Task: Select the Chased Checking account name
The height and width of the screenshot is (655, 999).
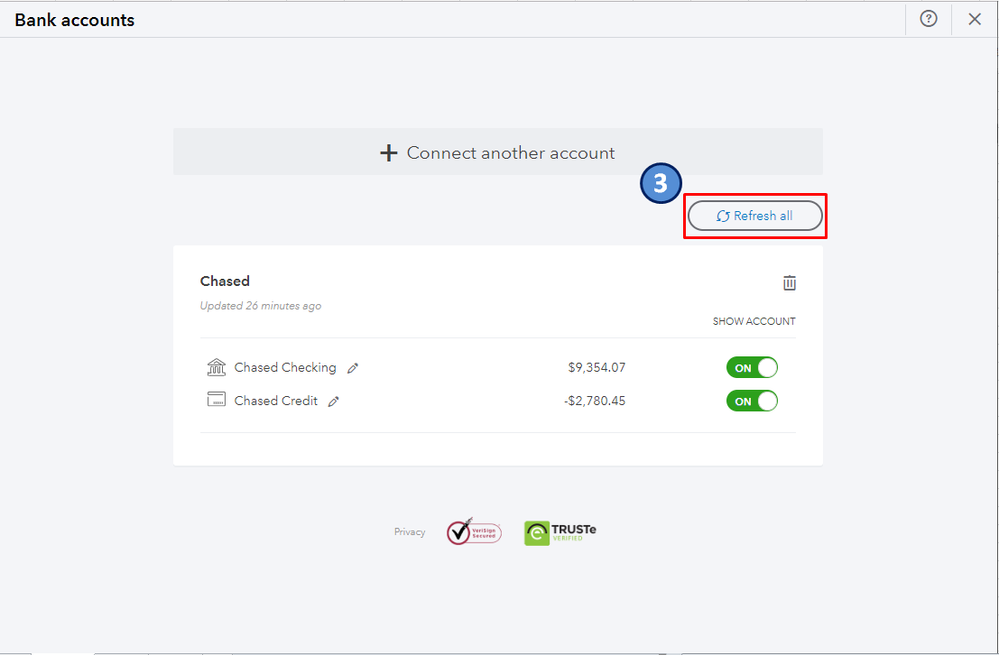Action: [x=285, y=368]
